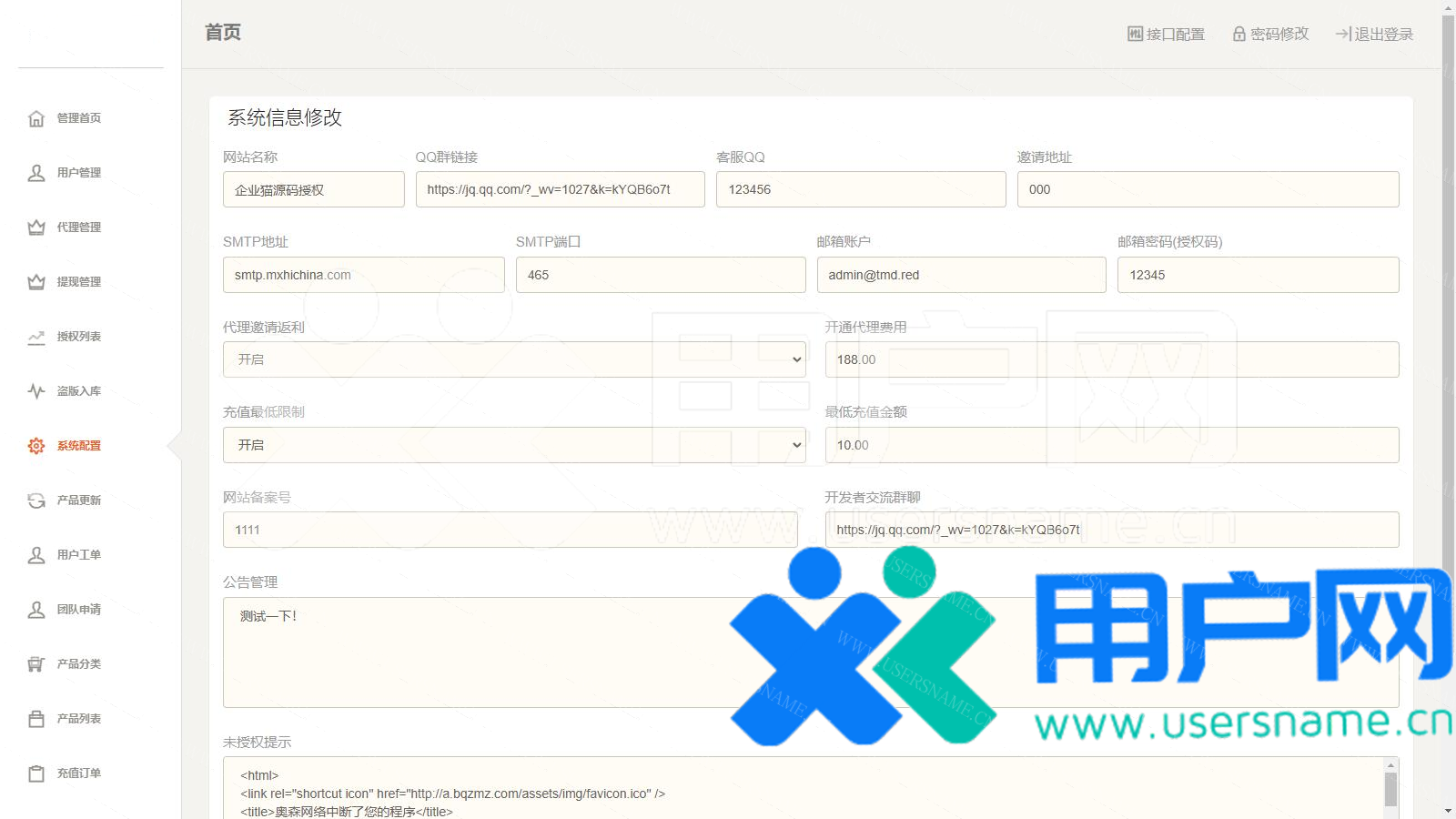Screen dimensions: 1456x819
Task: Open the 密码修改 link
Action: [x=1270, y=34]
